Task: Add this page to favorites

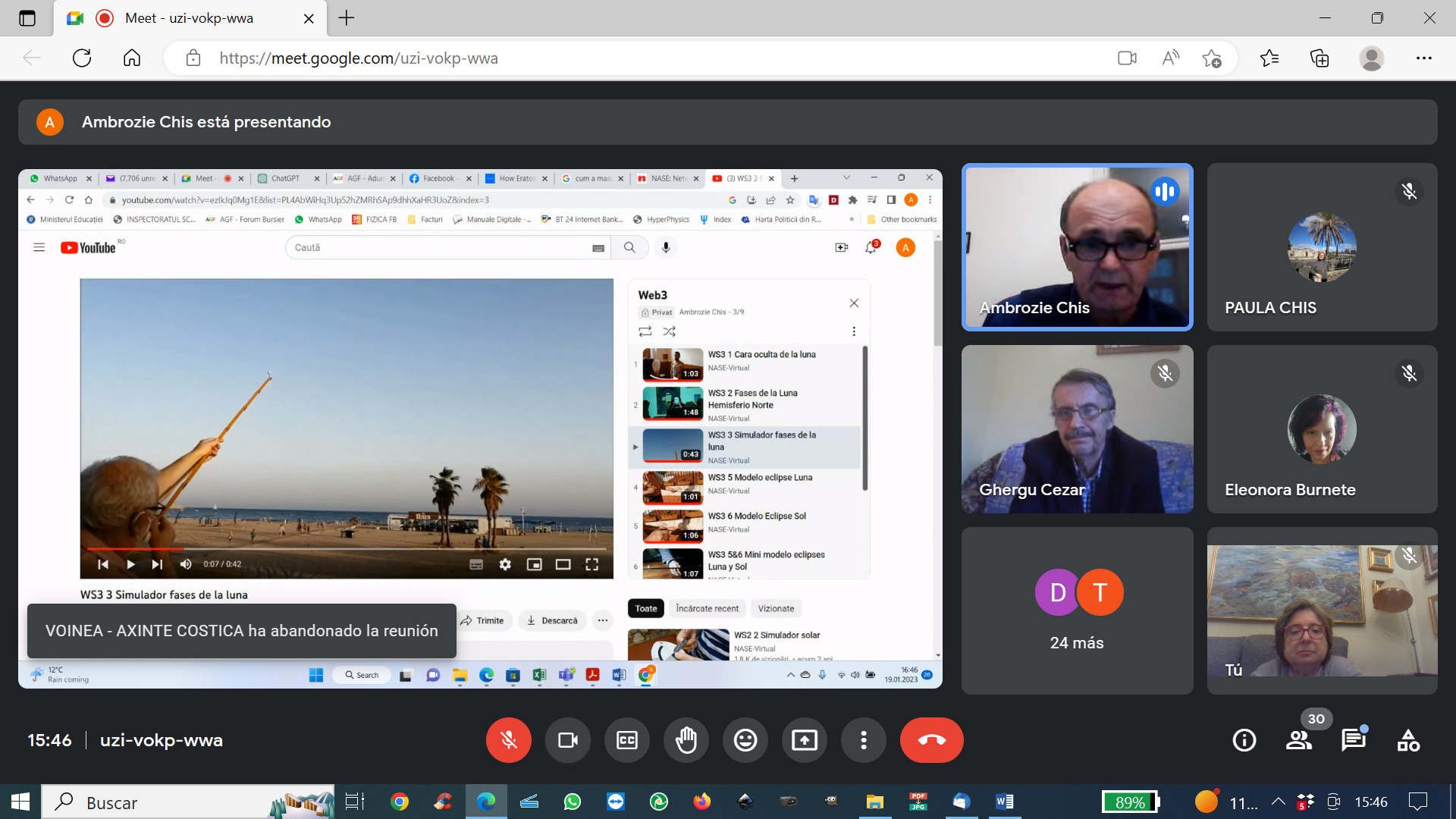Action: (x=1212, y=58)
